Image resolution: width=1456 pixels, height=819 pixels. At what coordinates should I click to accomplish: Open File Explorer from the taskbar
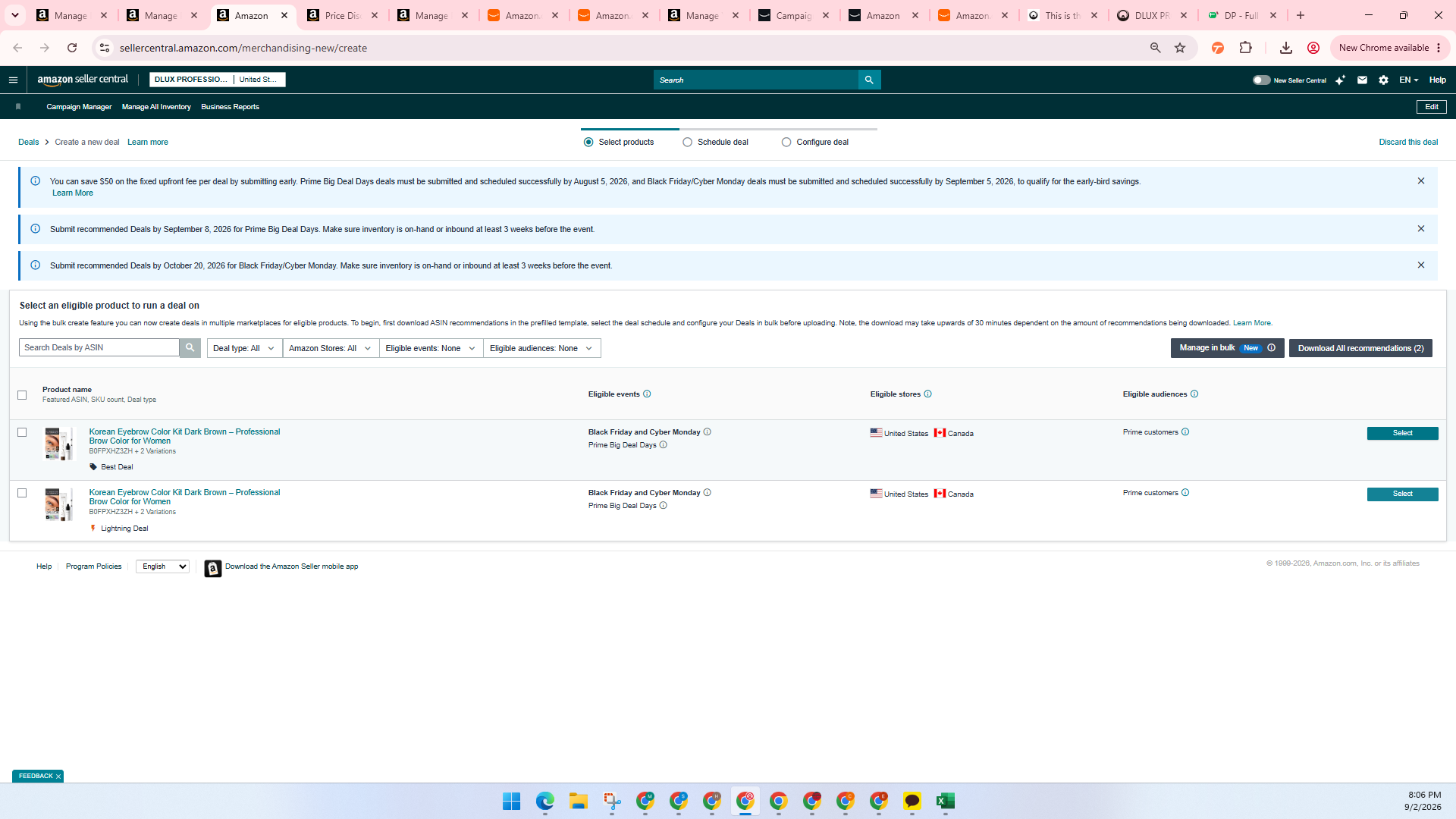579,801
